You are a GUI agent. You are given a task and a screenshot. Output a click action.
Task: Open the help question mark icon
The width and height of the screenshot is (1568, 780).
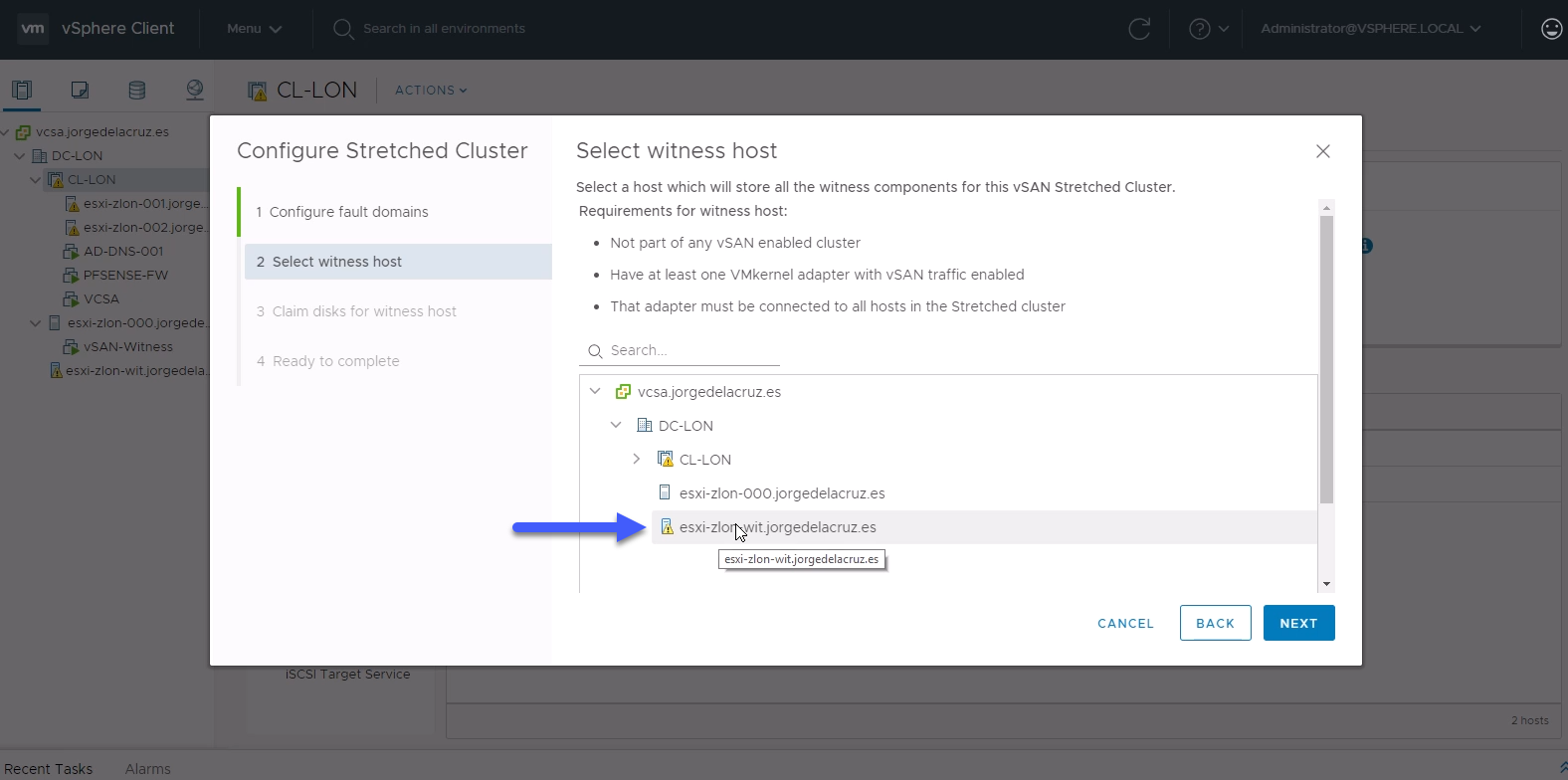tap(1200, 29)
